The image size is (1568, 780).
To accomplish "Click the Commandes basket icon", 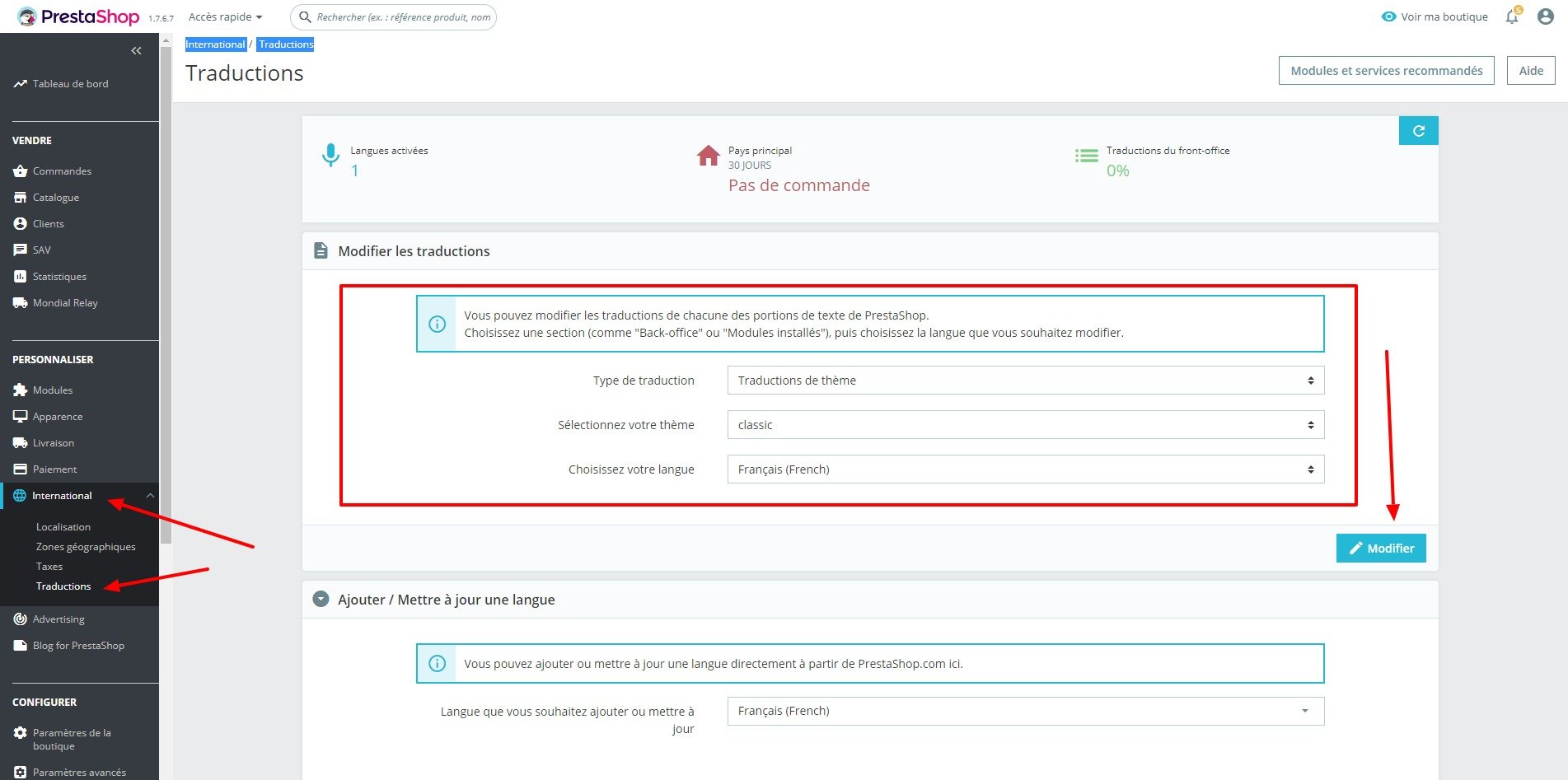I will coord(21,171).
